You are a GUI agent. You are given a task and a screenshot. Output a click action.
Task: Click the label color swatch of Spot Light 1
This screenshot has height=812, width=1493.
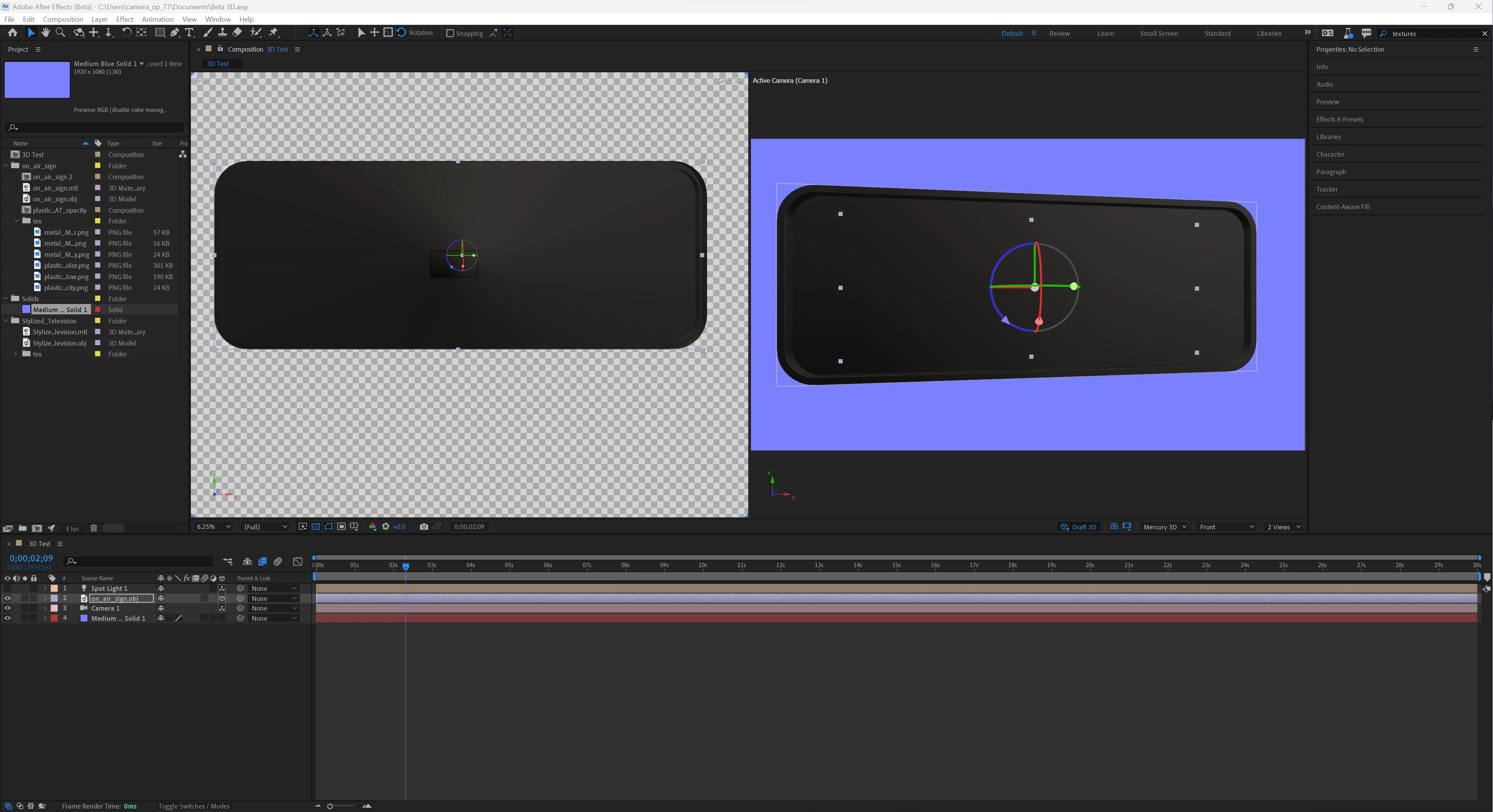pyautogui.click(x=54, y=588)
